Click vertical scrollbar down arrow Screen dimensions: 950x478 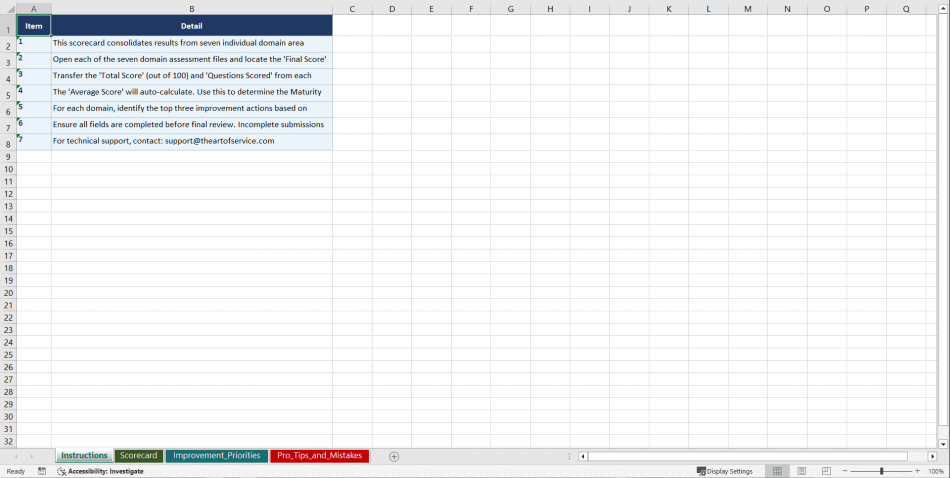[943, 443]
